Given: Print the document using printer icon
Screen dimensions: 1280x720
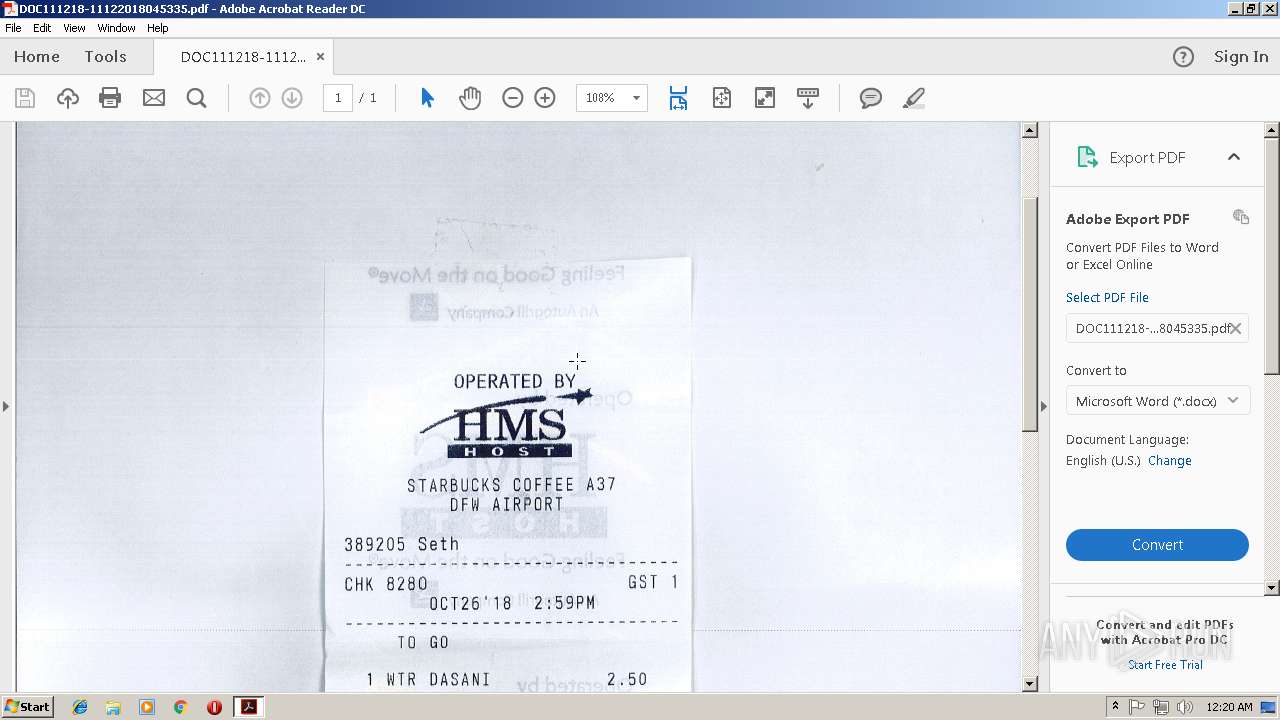Looking at the screenshot, I should click(110, 98).
